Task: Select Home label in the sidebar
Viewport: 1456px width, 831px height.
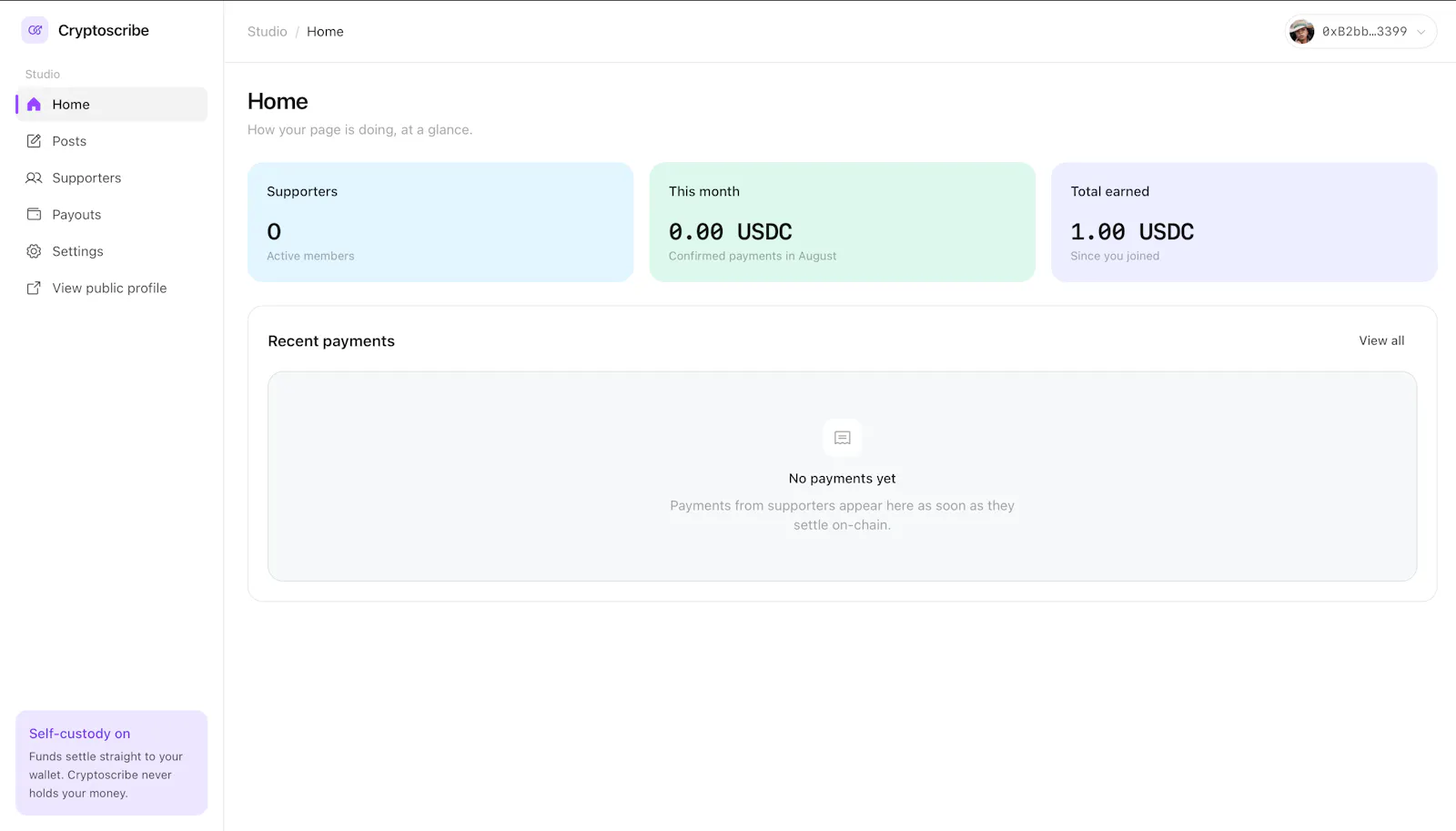Action: pyautogui.click(x=71, y=105)
